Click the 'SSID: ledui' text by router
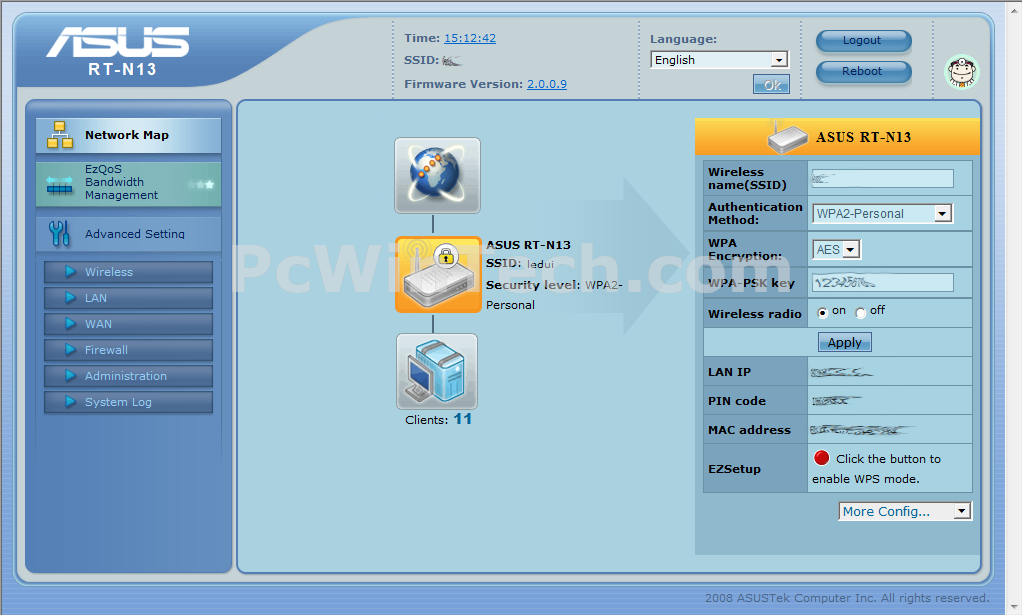1022x615 pixels. 519,264
